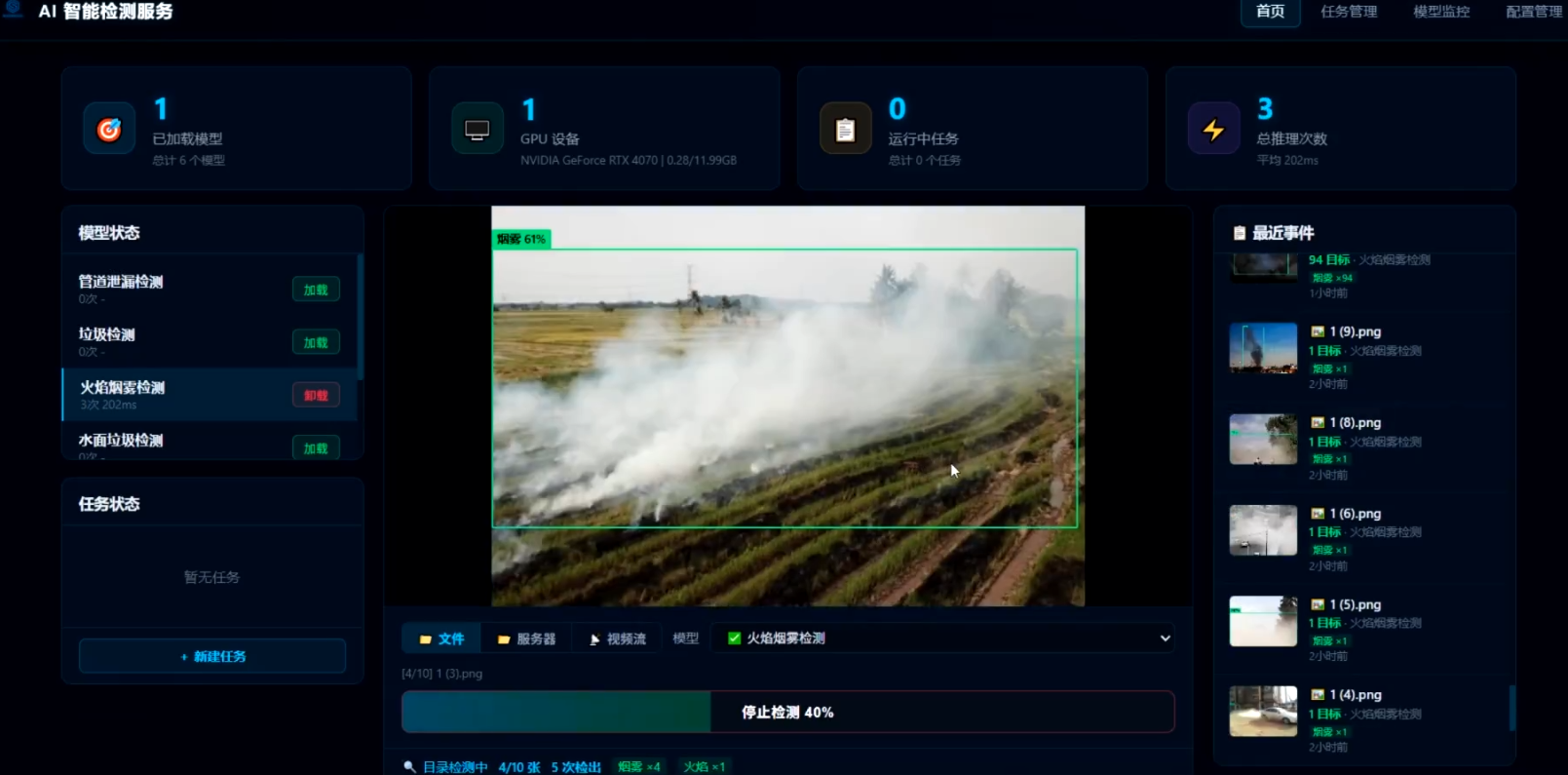1568x775 pixels.
Task: Click 1 (9).png file name
Action: pos(1356,331)
